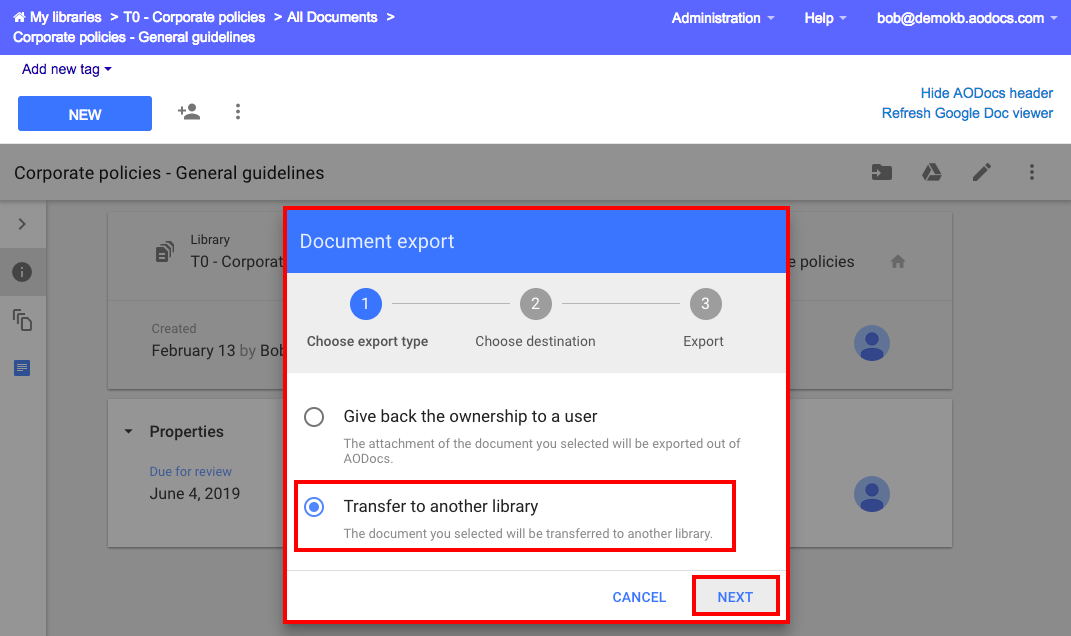The width and height of the screenshot is (1071, 636).
Task: Click the Due for review property label
Action: (191, 471)
